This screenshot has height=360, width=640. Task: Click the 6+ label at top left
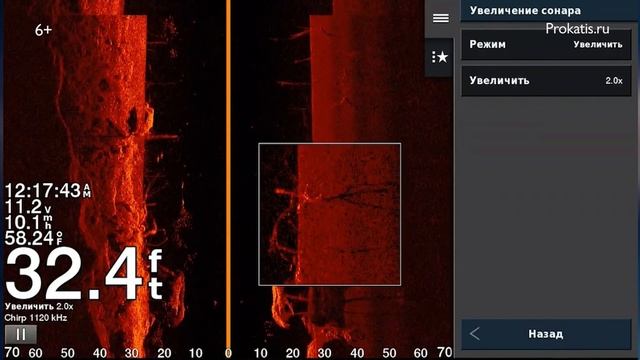pyautogui.click(x=43, y=30)
